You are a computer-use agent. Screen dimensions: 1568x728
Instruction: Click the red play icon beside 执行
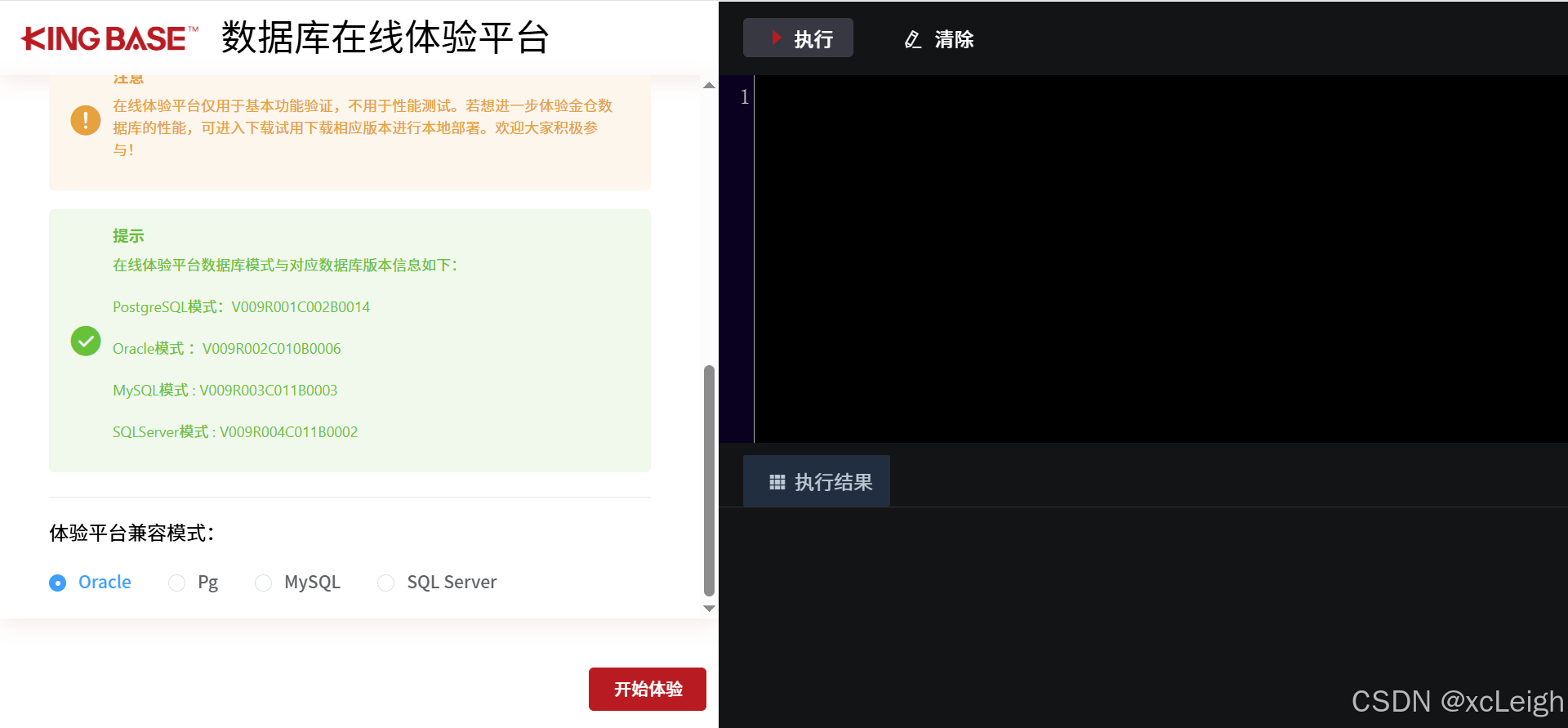(777, 38)
